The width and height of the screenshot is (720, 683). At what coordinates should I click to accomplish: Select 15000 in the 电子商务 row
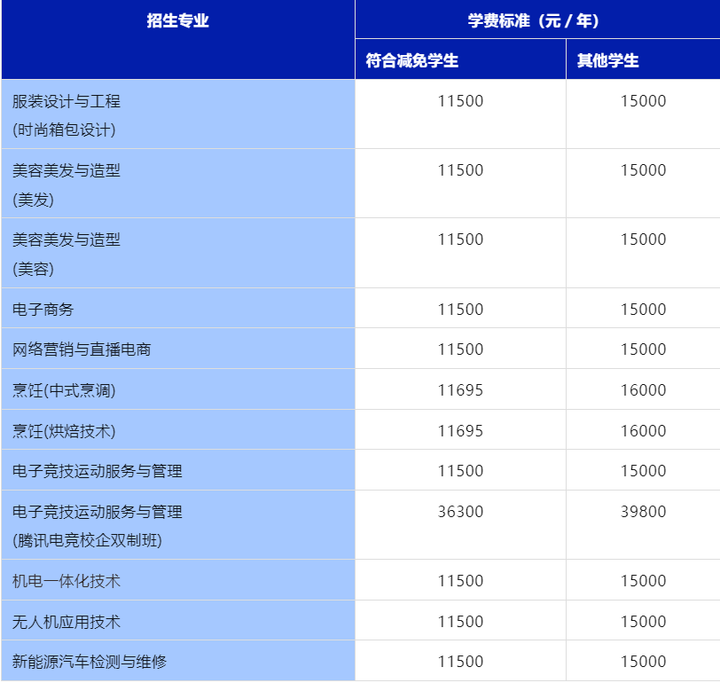click(x=642, y=309)
